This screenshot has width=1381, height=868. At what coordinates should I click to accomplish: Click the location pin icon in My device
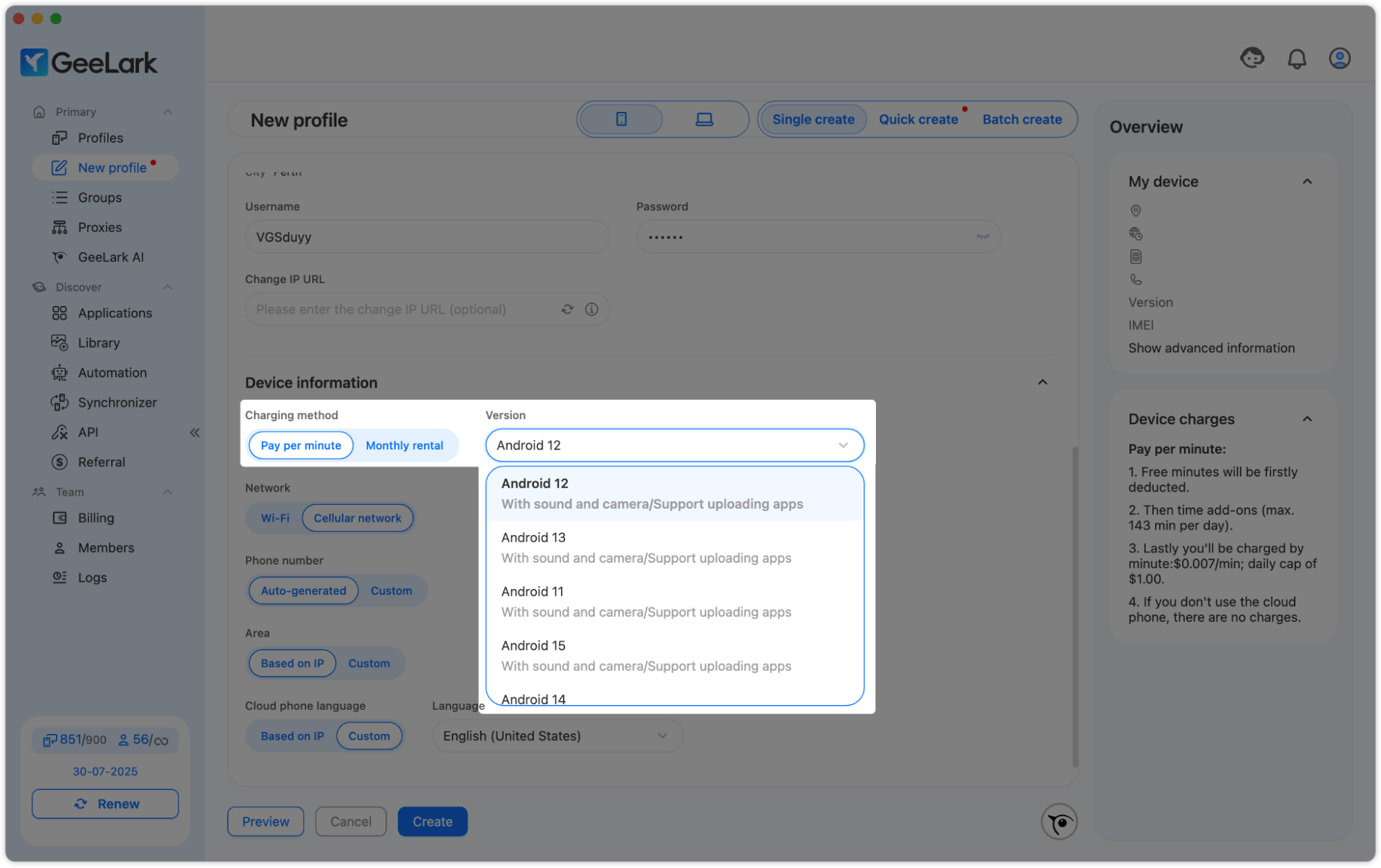click(1135, 211)
